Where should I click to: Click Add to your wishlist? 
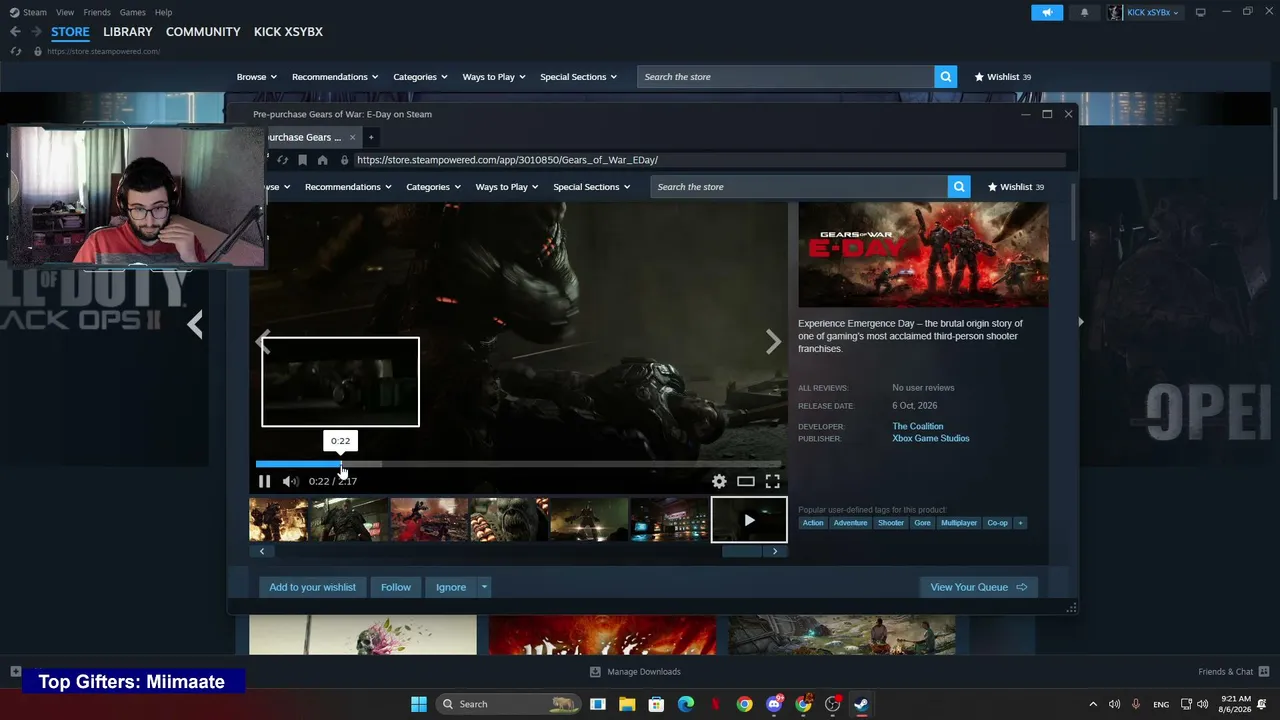click(312, 587)
